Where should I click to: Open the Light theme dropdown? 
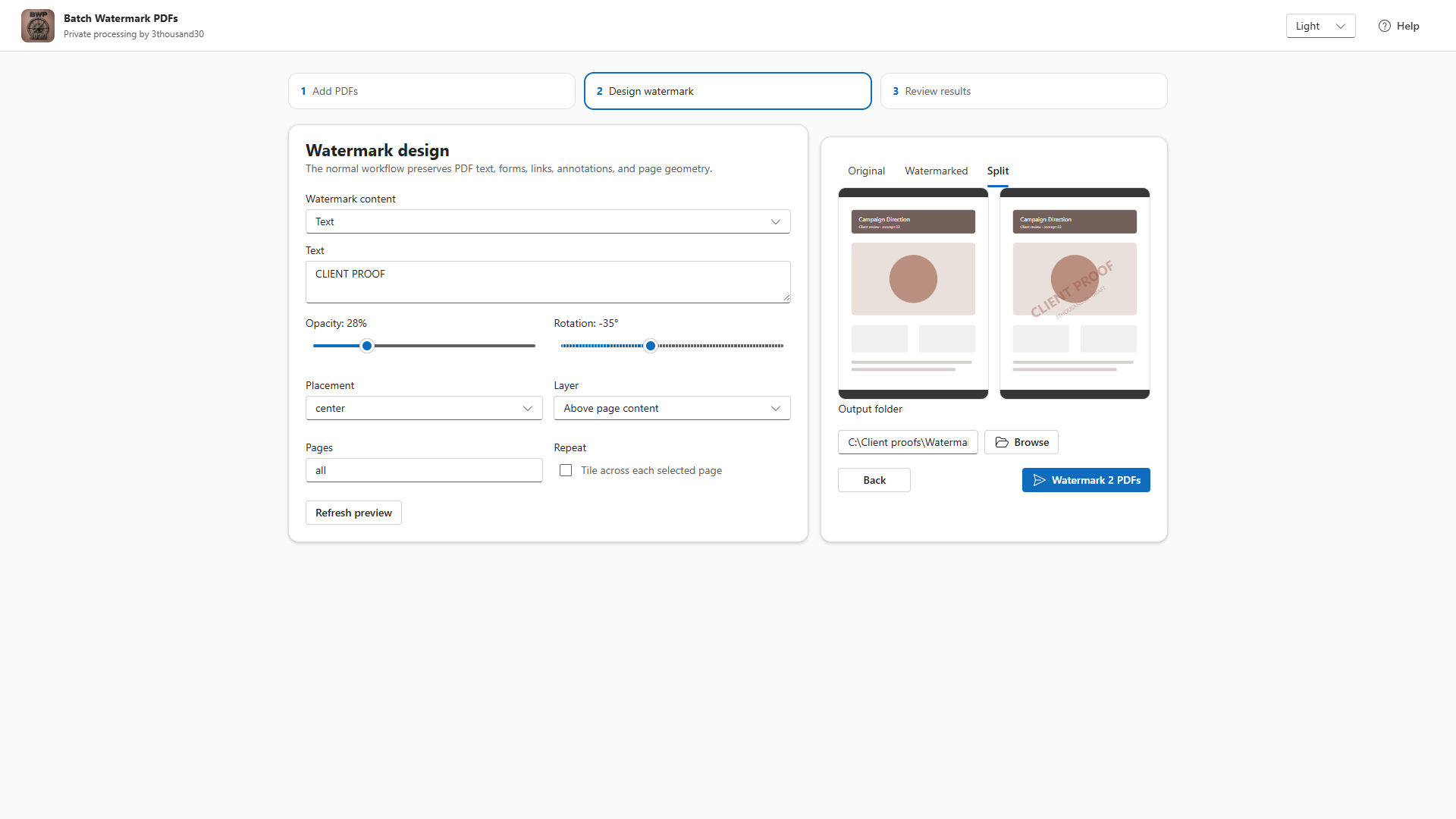1320,26
